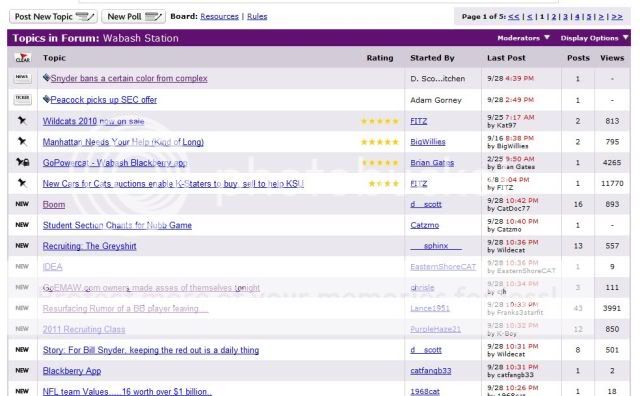Jump to last page with >> link
Viewport: 640px width, 396px height.
point(617,17)
